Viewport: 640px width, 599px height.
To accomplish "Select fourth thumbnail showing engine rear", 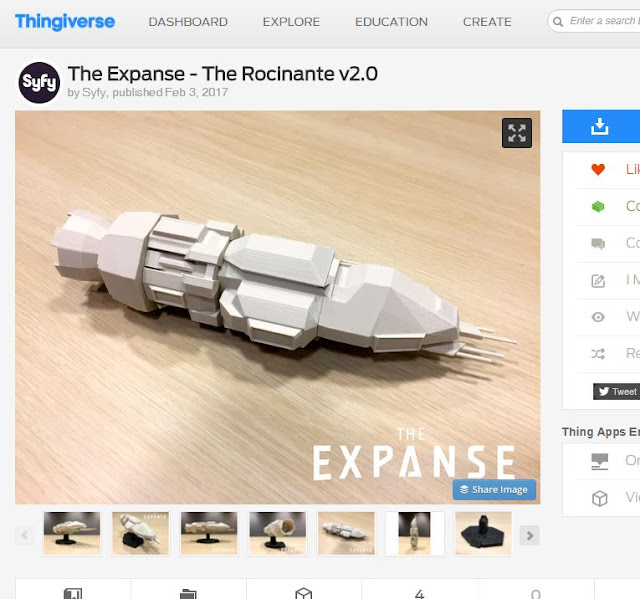I will [278, 534].
